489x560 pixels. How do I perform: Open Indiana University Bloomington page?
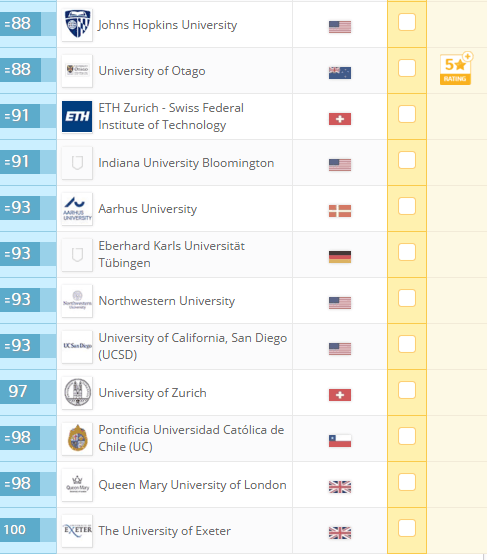click(x=186, y=163)
